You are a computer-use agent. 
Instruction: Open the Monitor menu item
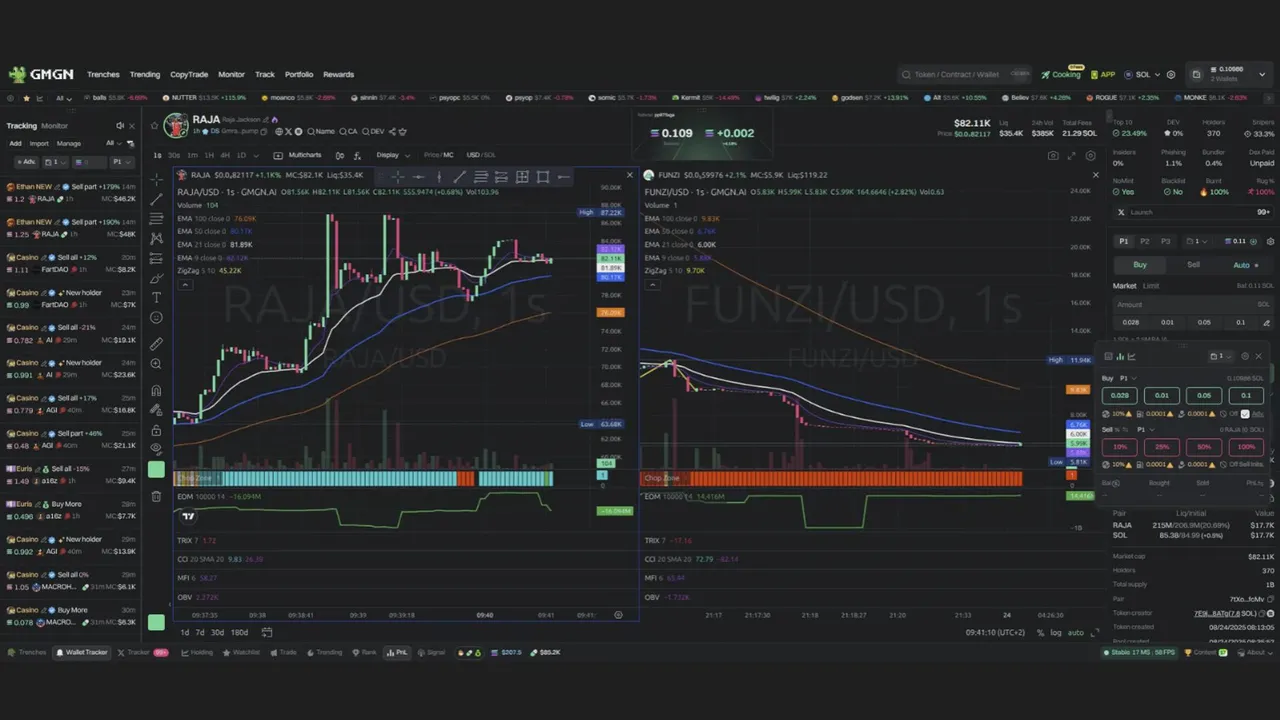(231, 74)
